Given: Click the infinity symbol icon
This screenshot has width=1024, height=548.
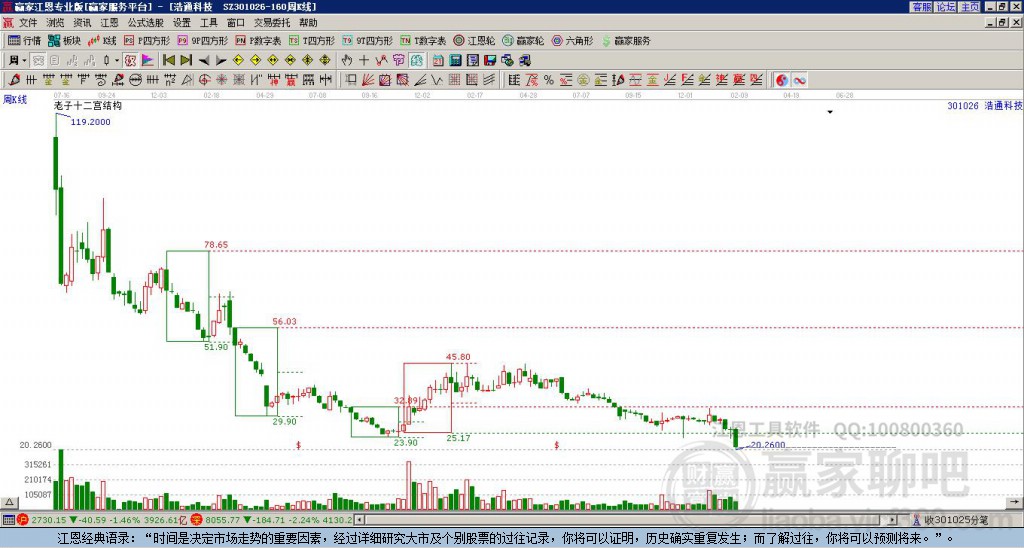Looking at the screenshot, I should pos(799,80).
